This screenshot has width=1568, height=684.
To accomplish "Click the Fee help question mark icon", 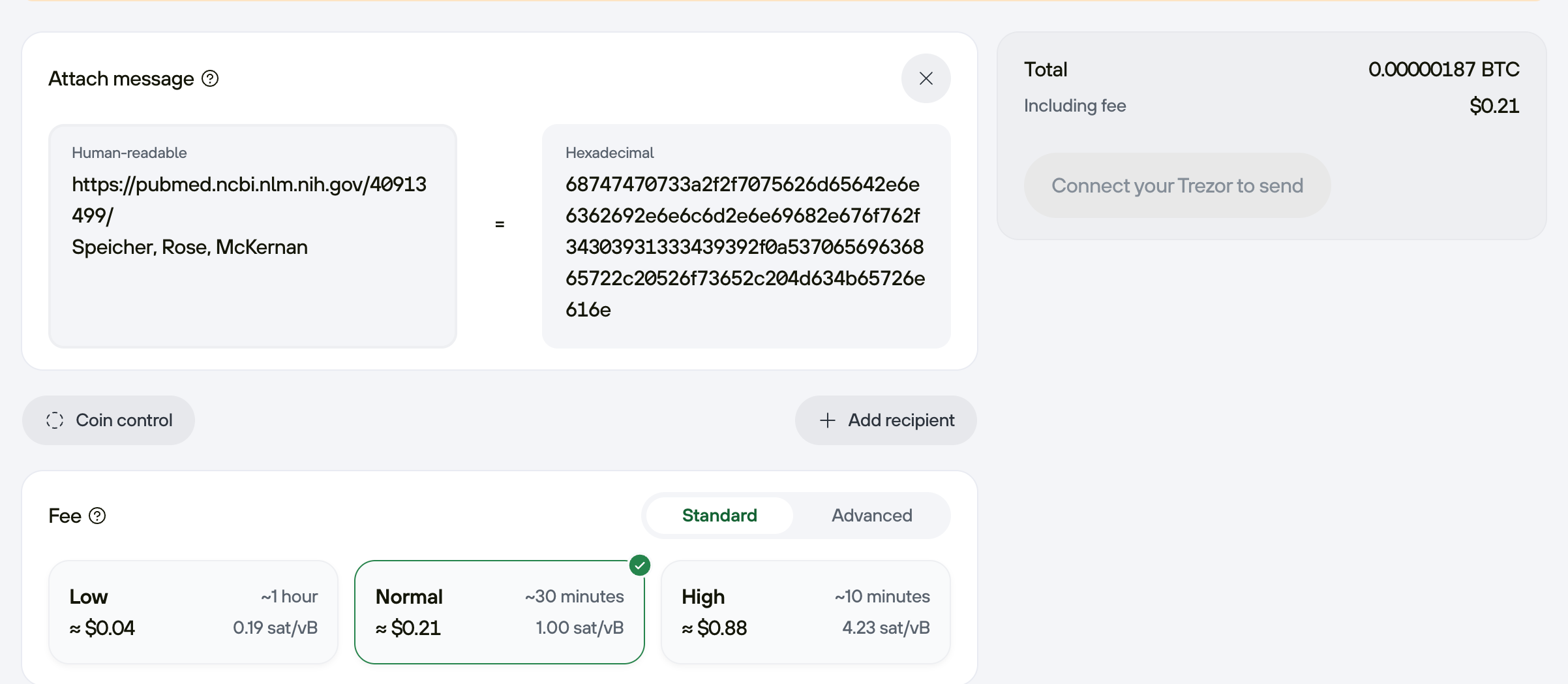I will click(x=97, y=516).
